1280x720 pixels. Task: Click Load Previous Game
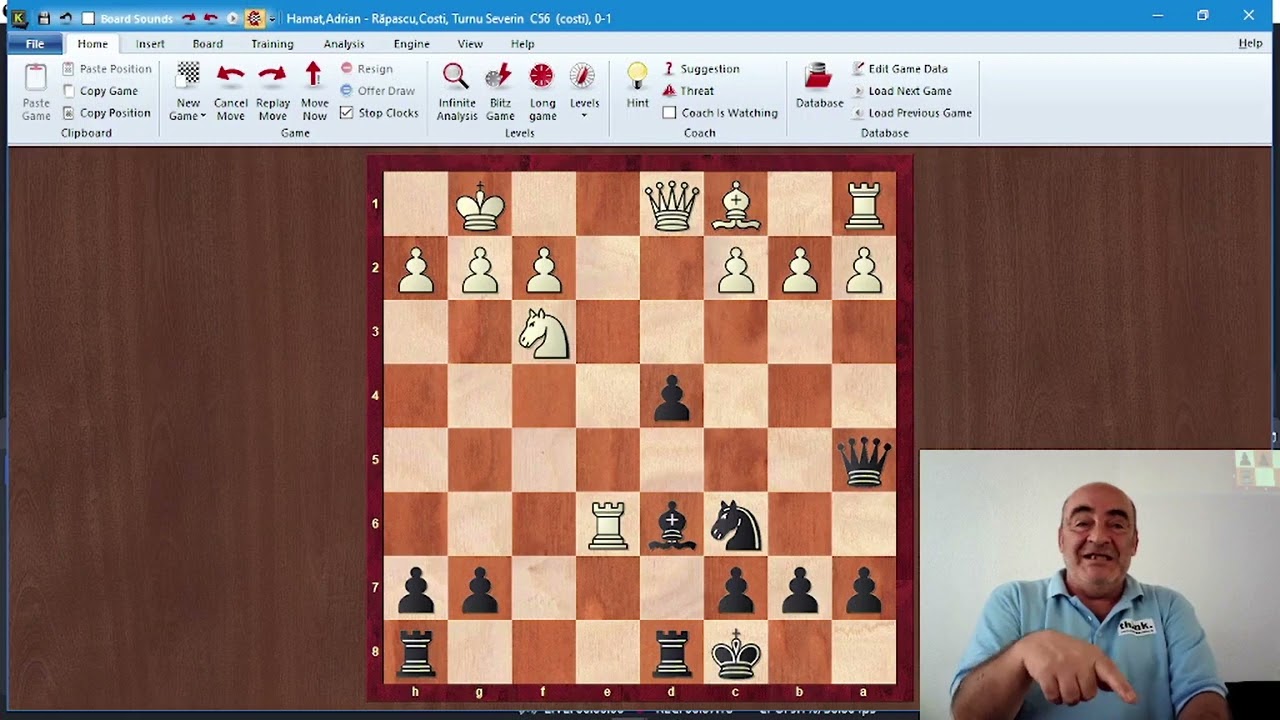coord(912,113)
